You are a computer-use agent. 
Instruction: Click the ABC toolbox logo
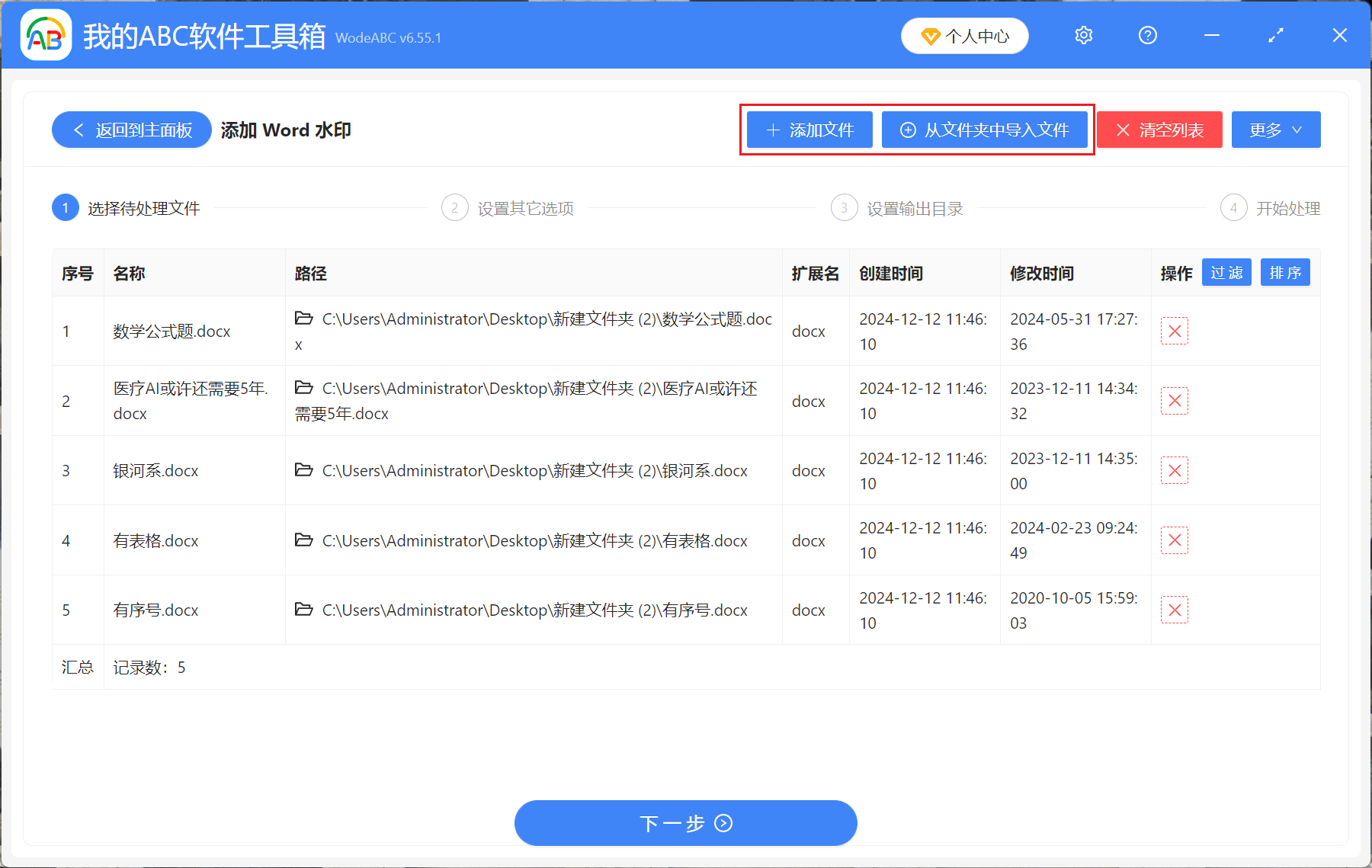(x=46, y=35)
